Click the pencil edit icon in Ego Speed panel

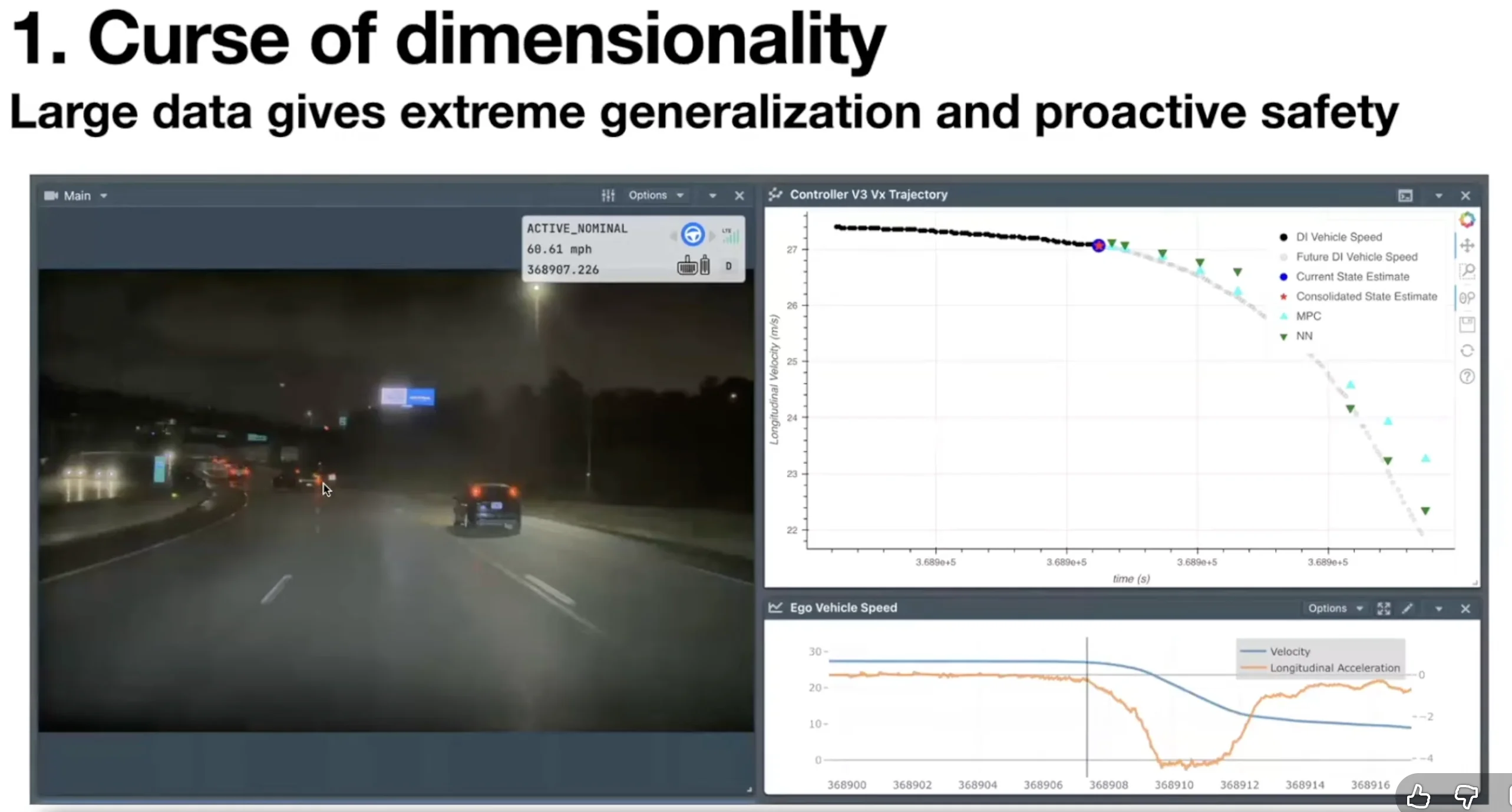click(1407, 609)
